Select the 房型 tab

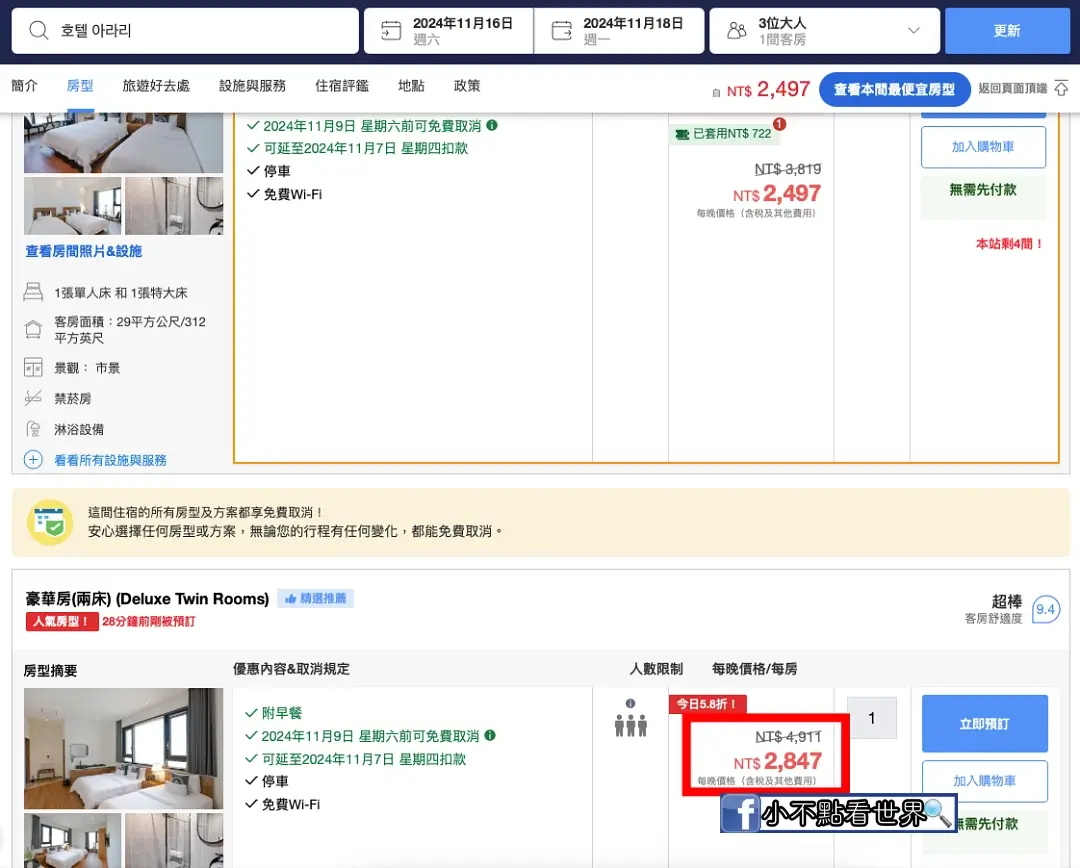(x=80, y=85)
